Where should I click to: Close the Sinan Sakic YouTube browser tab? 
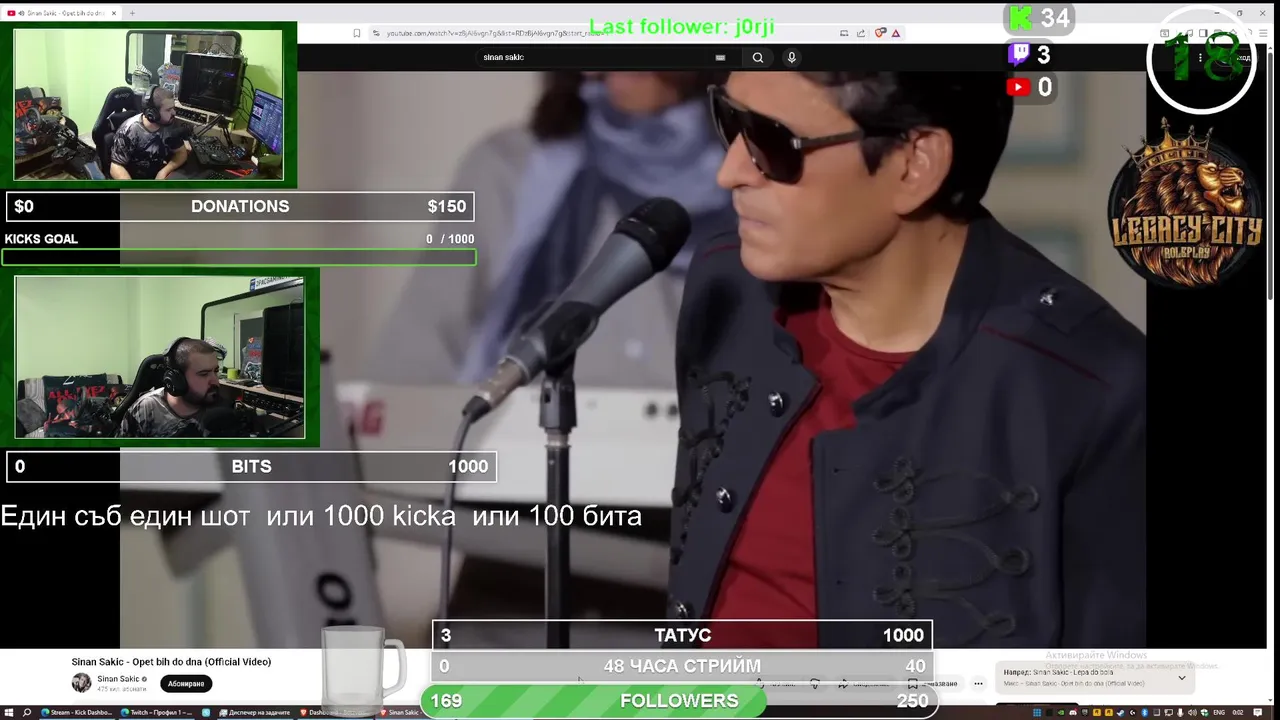point(114,13)
